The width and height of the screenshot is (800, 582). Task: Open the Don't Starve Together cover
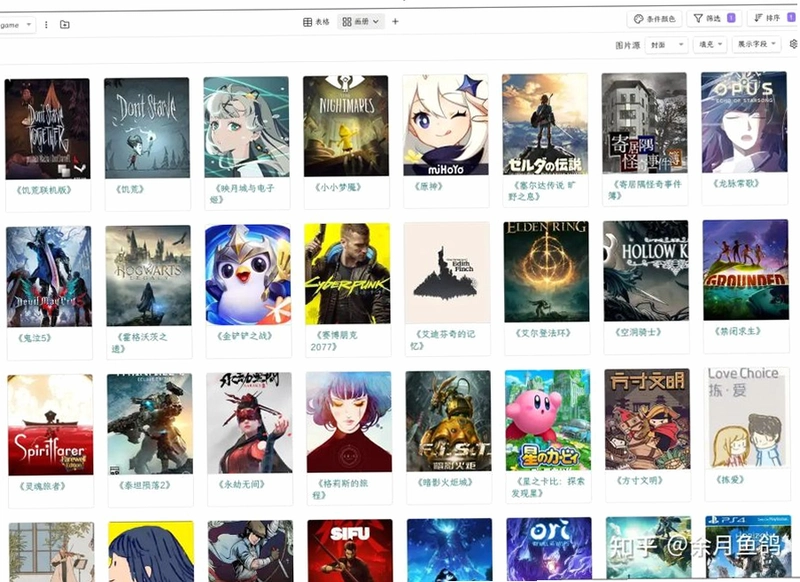click(x=47, y=129)
